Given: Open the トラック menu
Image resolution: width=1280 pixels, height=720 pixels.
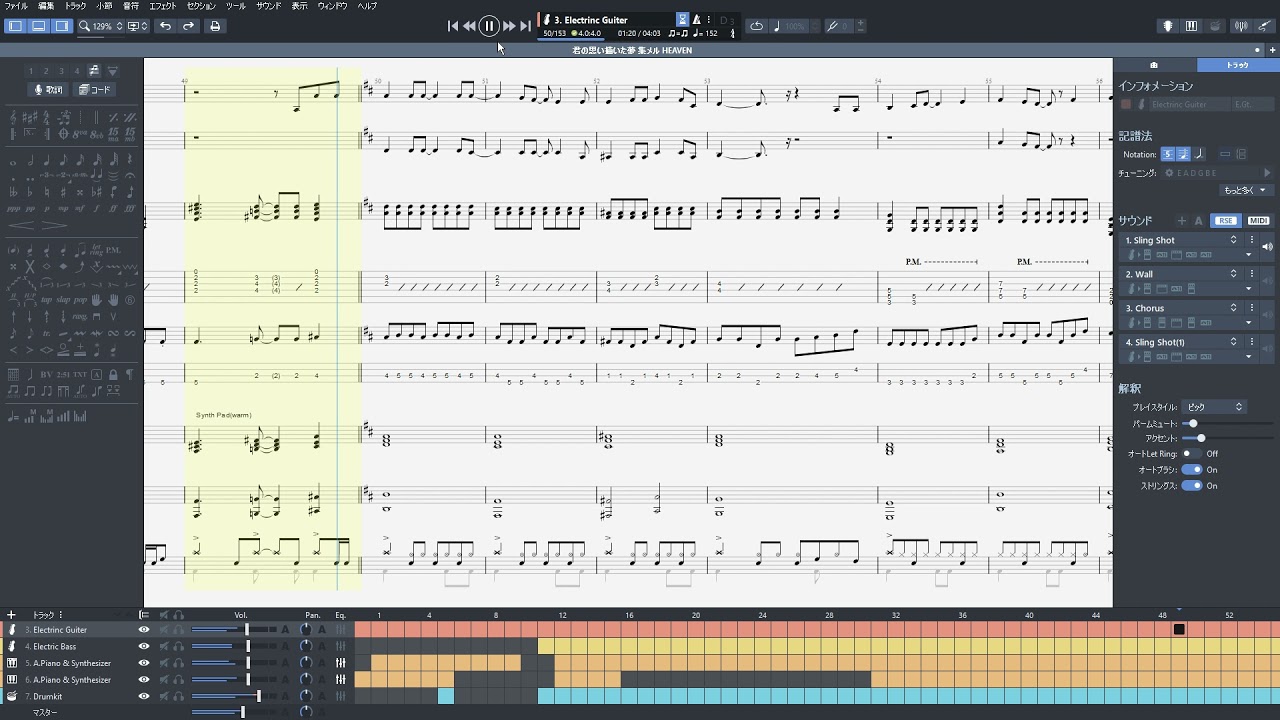Looking at the screenshot, I should coord(76,6).
